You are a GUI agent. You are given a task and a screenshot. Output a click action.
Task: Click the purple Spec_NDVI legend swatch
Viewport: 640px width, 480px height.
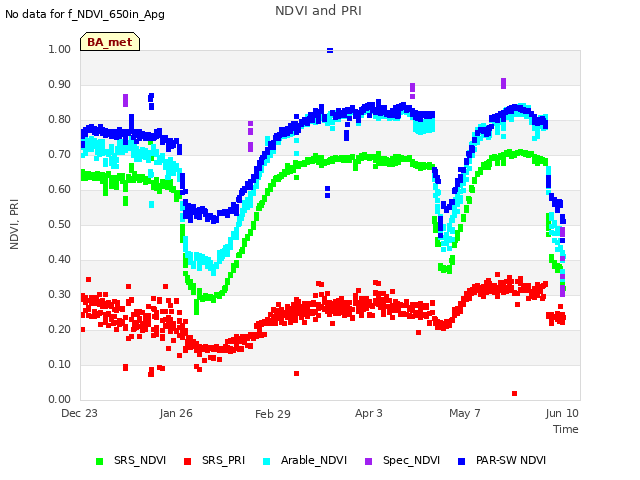(x=368, y=461)
